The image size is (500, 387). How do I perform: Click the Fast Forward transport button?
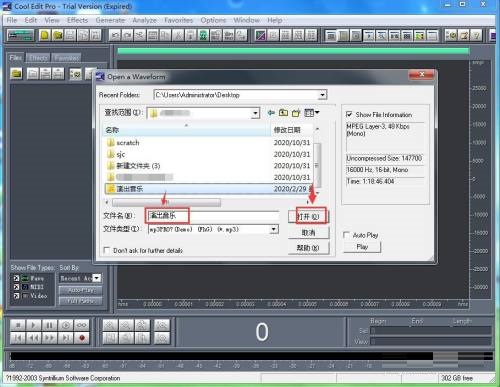pyautogui.click(x=49, y=338)
